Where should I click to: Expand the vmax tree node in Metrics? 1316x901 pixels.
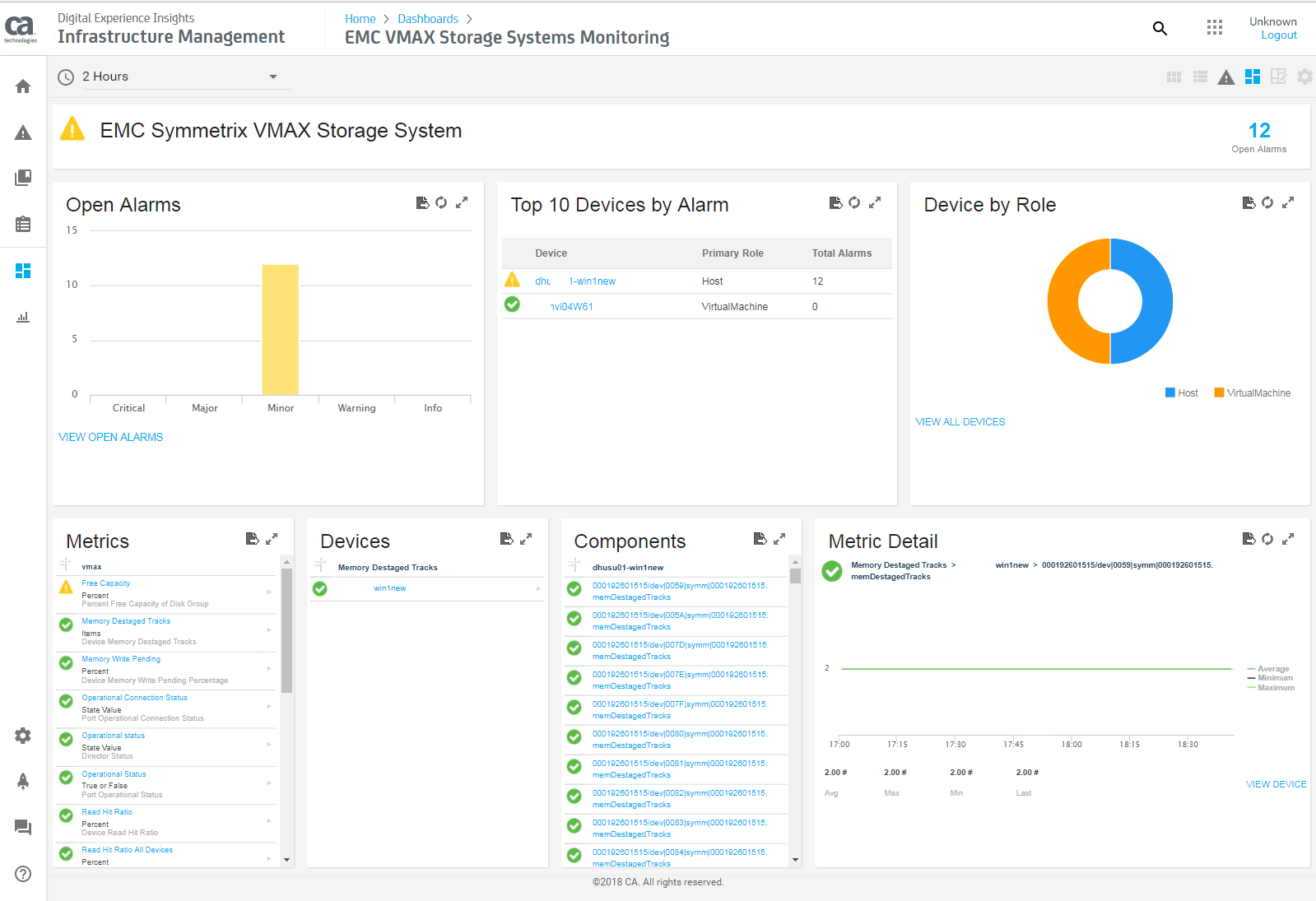coord(65,565)
